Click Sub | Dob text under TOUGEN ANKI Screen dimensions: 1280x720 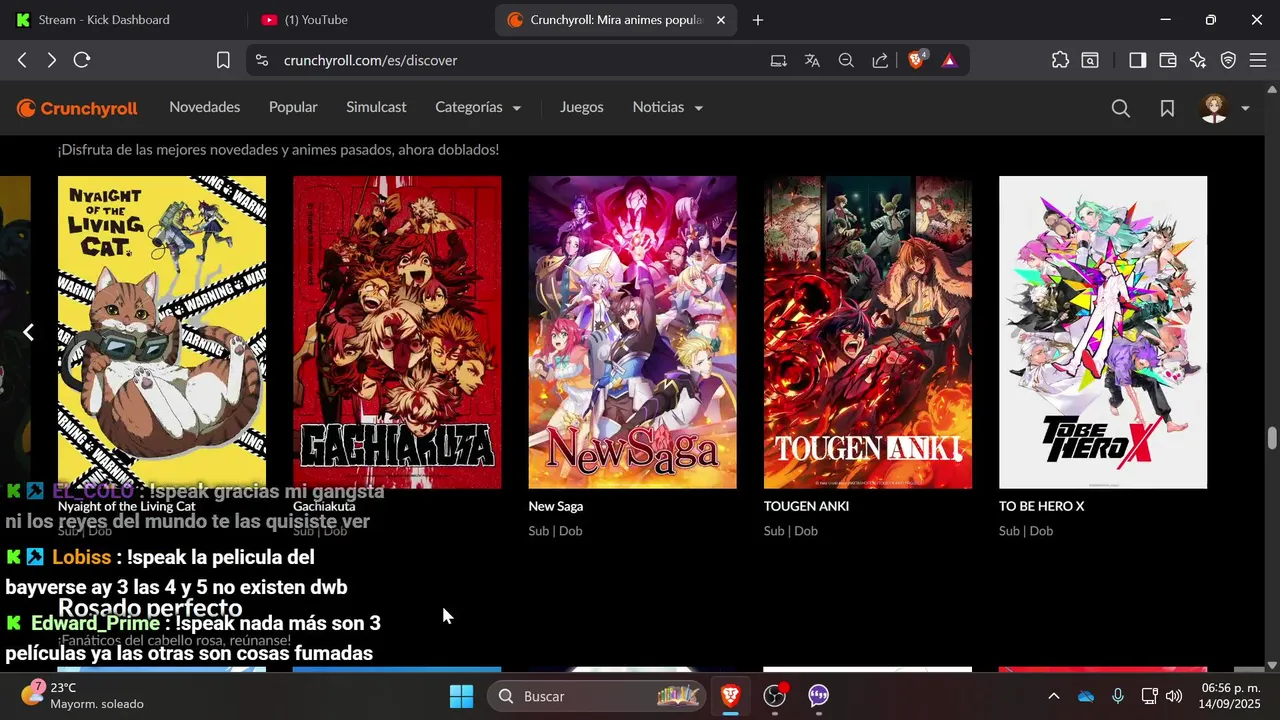pos(791,531)
